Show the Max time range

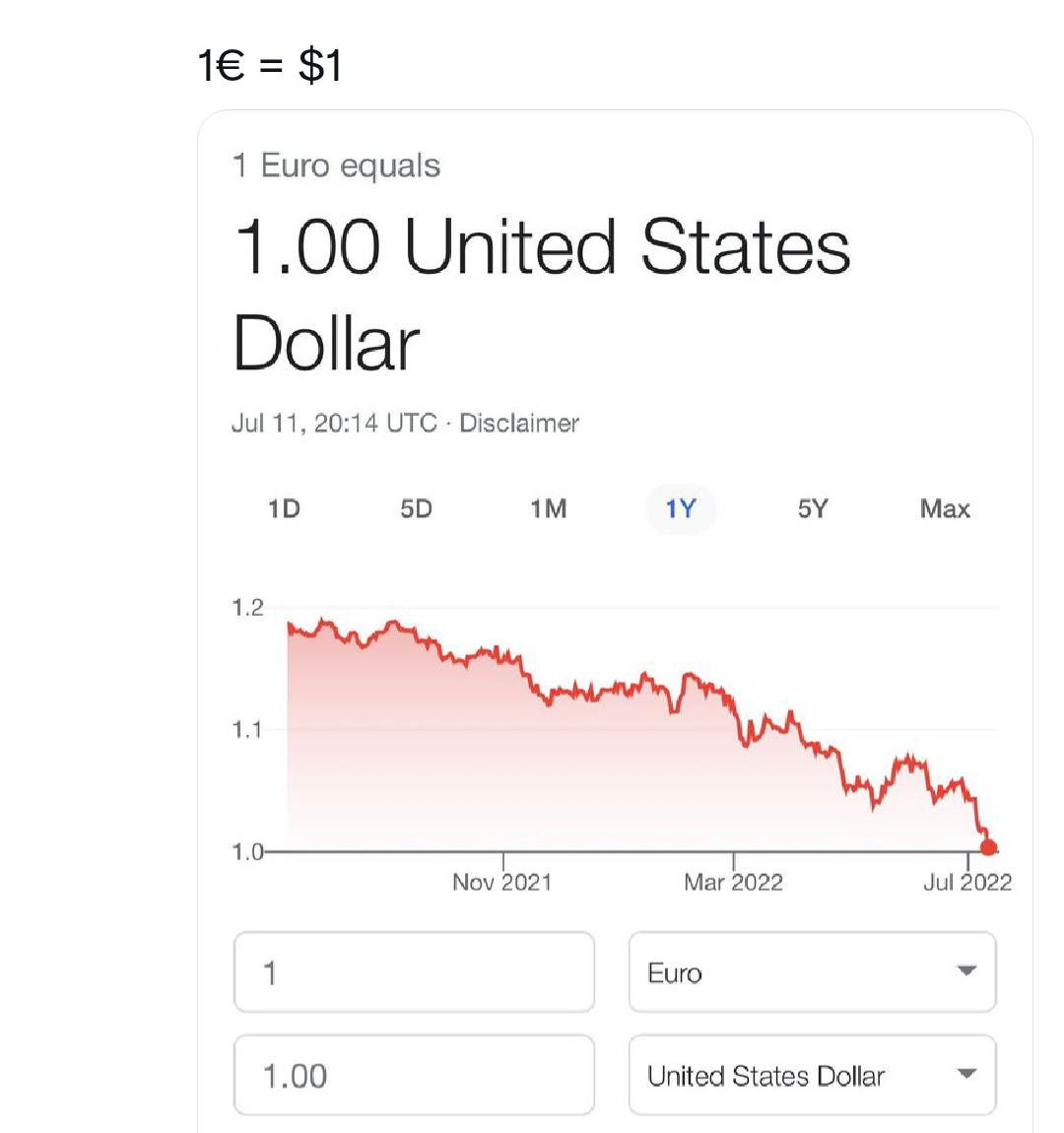(945, 509)
